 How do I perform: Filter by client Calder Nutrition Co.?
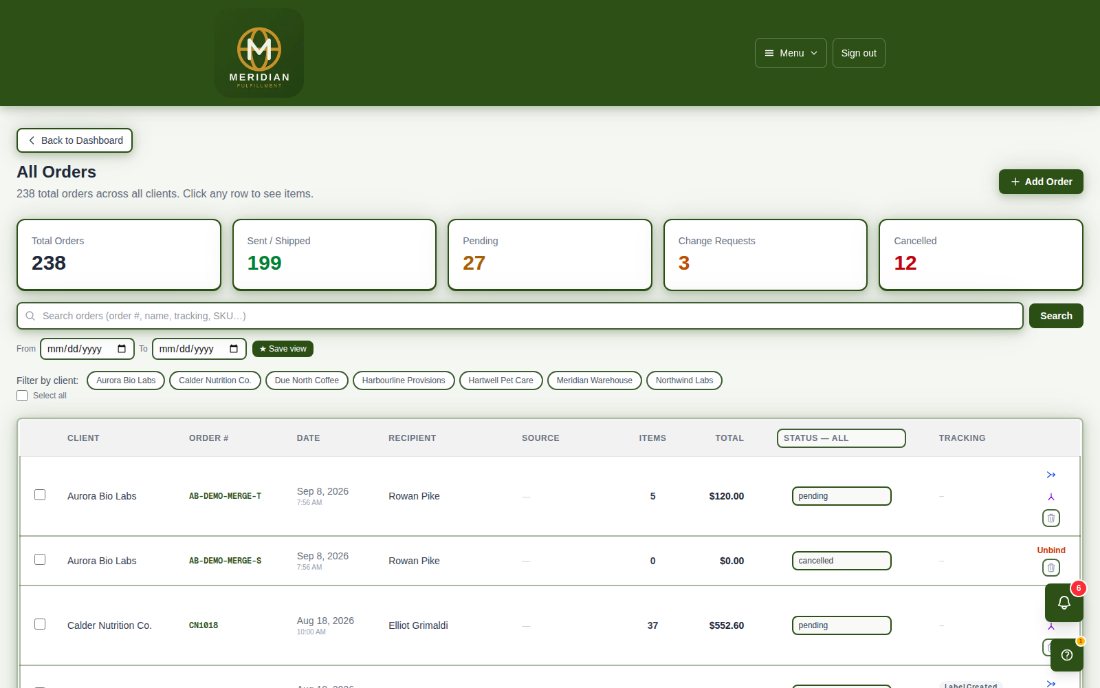coord(215,380)
